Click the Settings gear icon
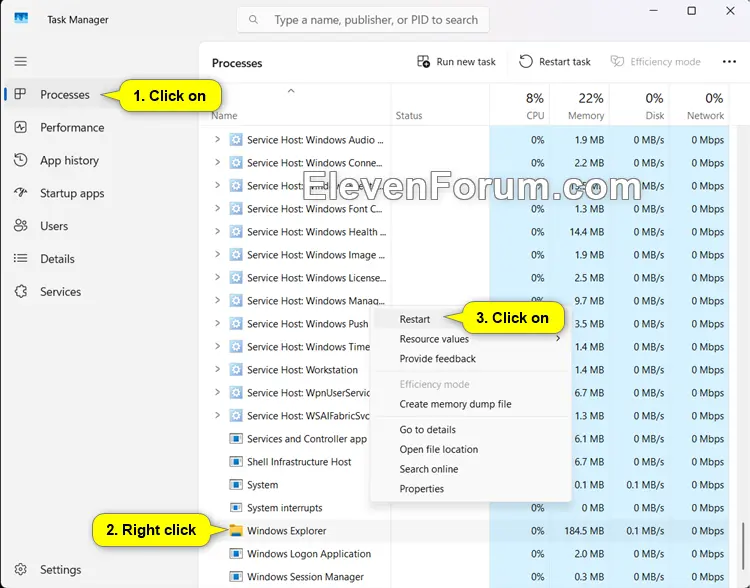Viewport: 750px width, 588px height. click(x=21, y=569)
